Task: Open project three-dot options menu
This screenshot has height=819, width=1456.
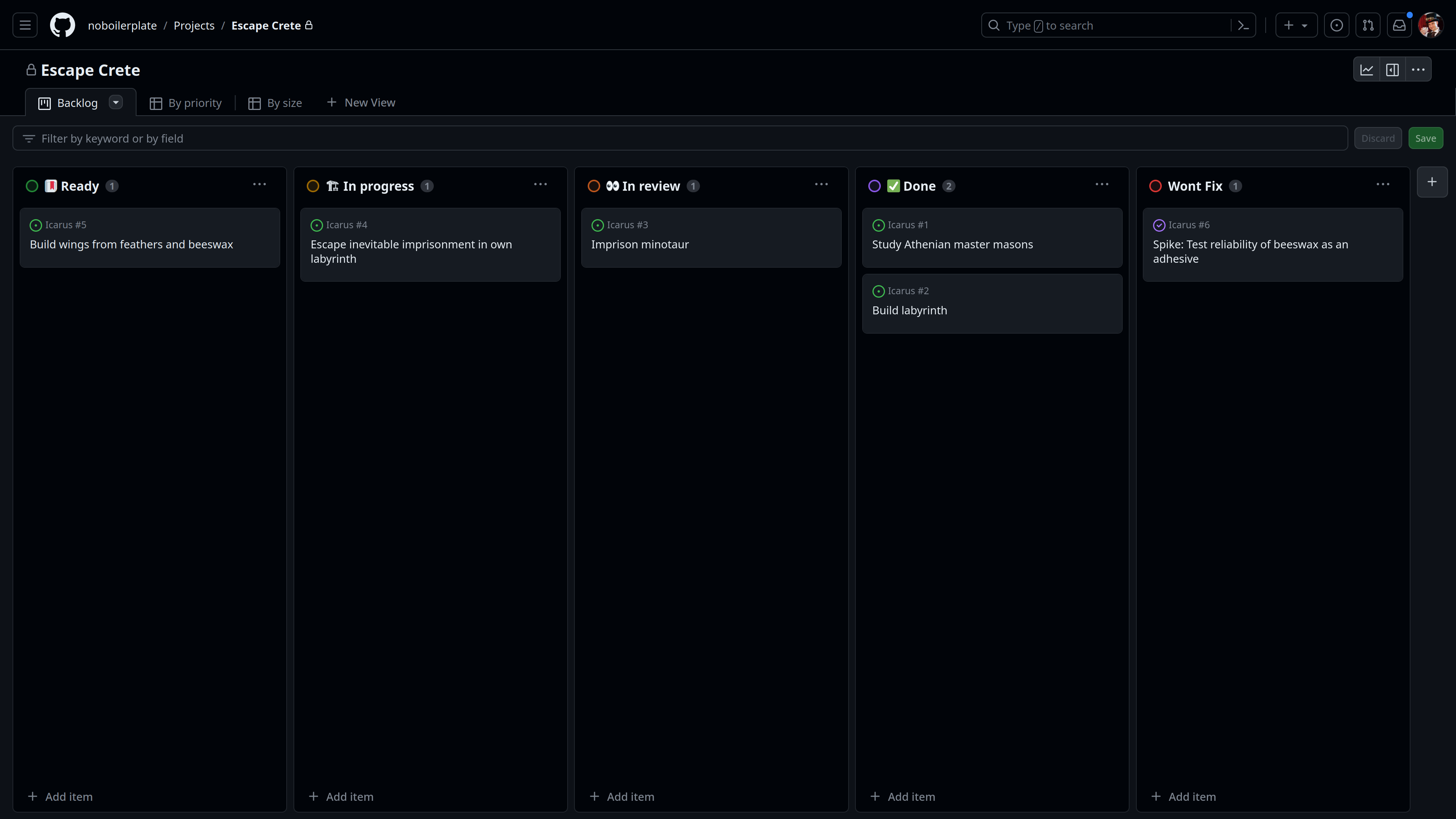Action: click(x=1418, y=69)
